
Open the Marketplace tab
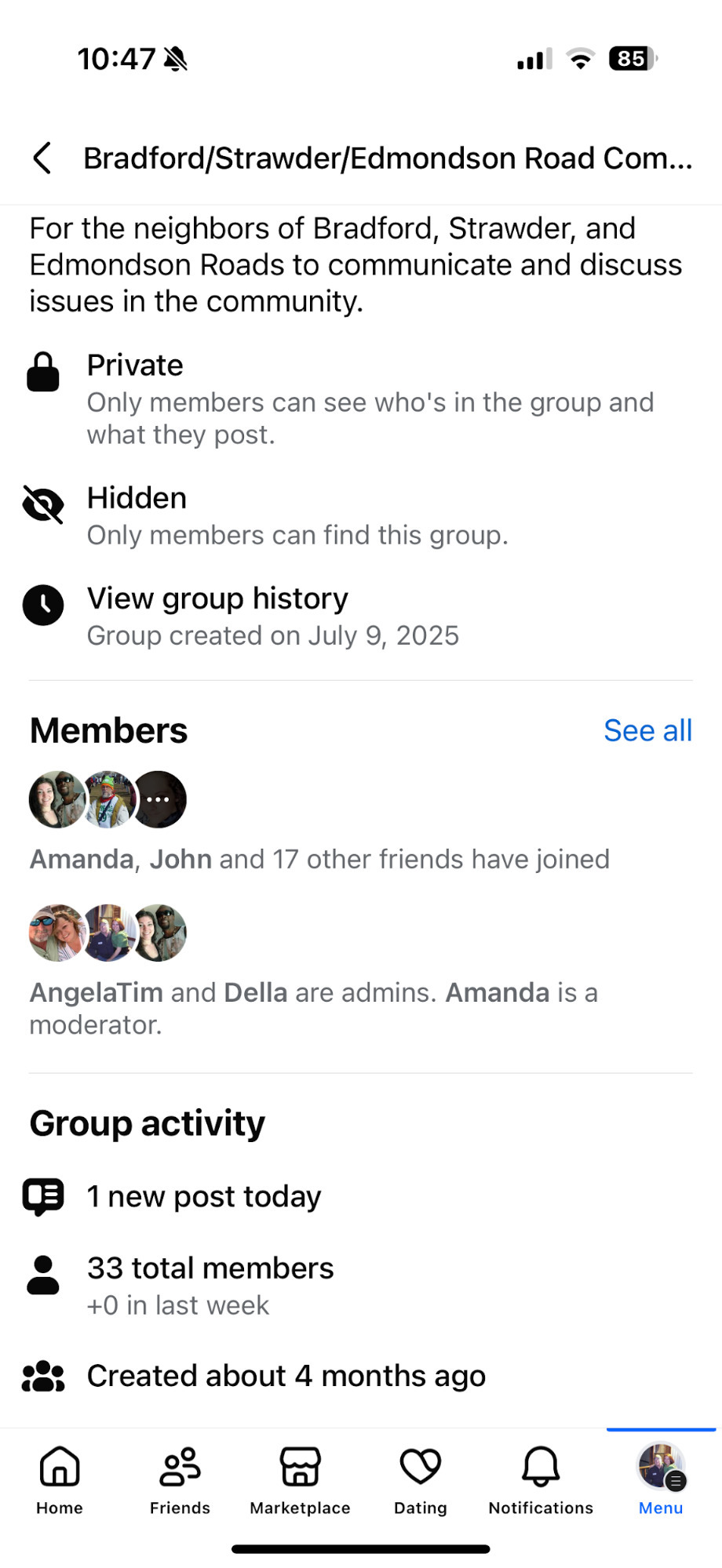click(300, 1479)
